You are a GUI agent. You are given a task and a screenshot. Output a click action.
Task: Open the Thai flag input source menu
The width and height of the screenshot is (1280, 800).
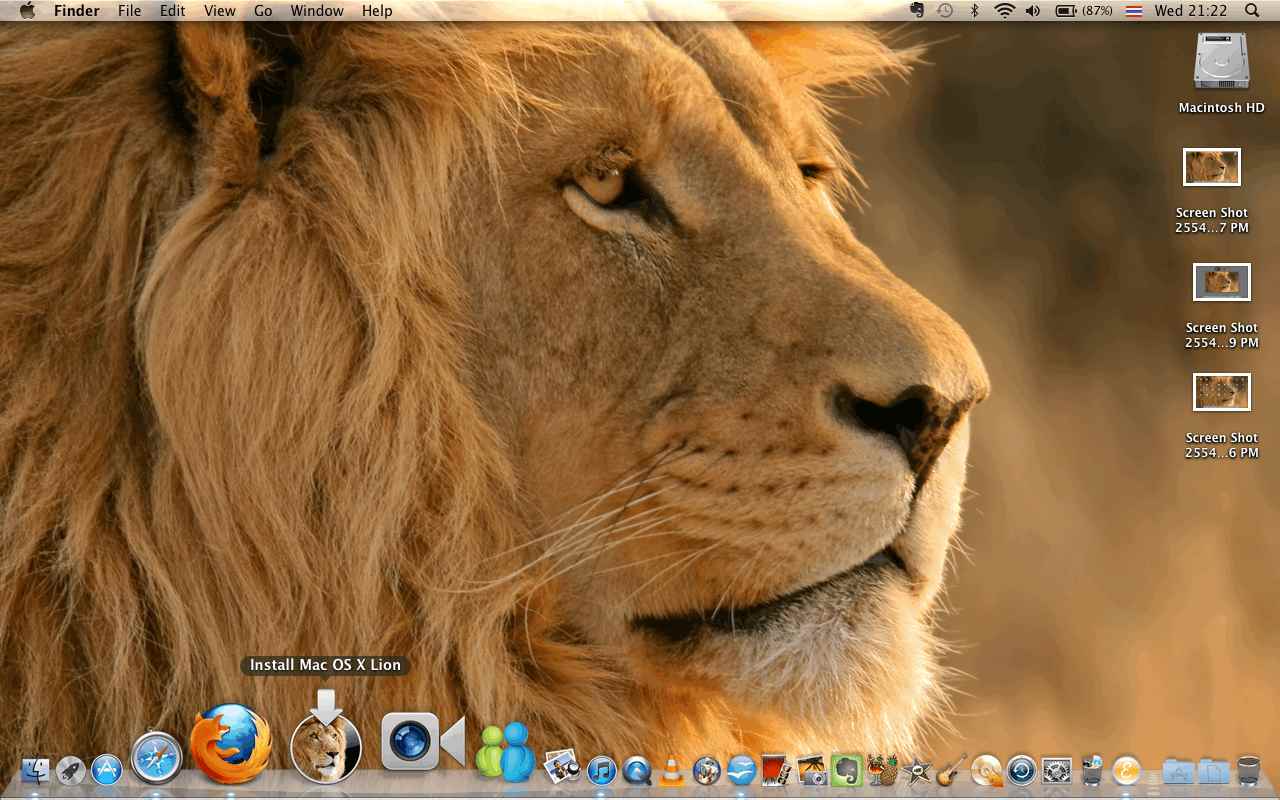[1133, 11]
